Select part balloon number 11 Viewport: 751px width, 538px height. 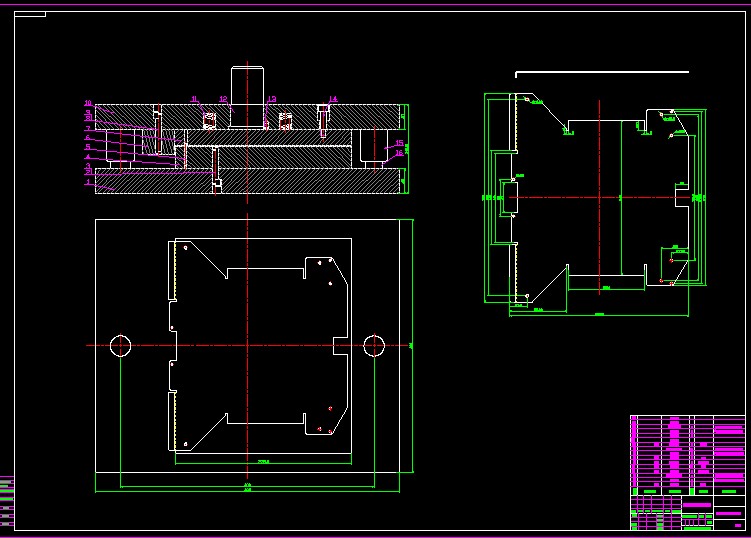(194, 99)
